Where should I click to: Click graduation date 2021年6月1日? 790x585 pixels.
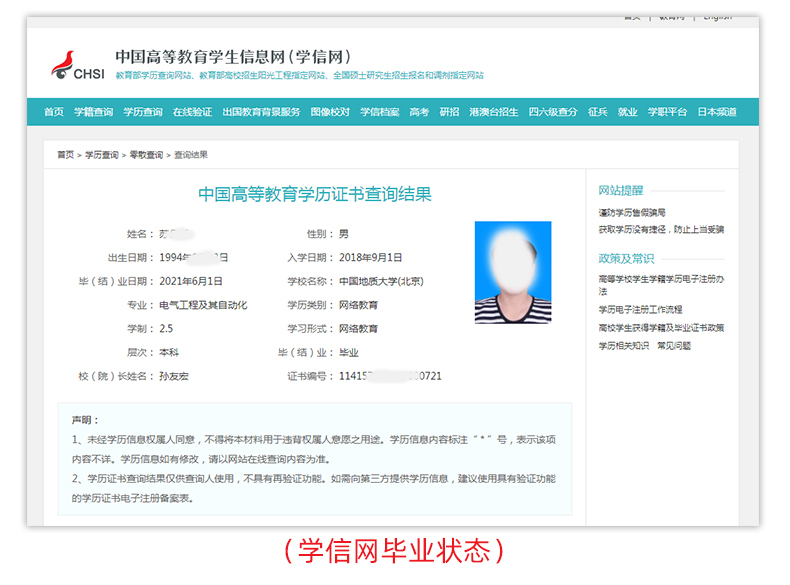(x=191, y=281)
